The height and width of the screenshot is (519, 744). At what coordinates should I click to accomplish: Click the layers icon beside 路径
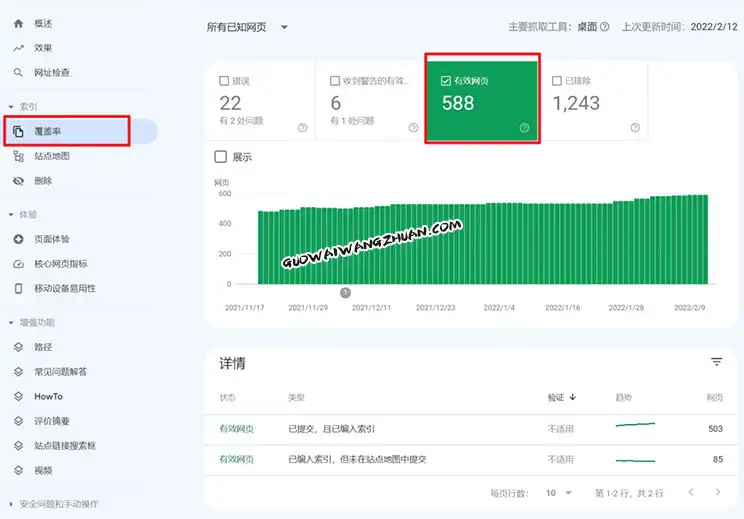18,347
